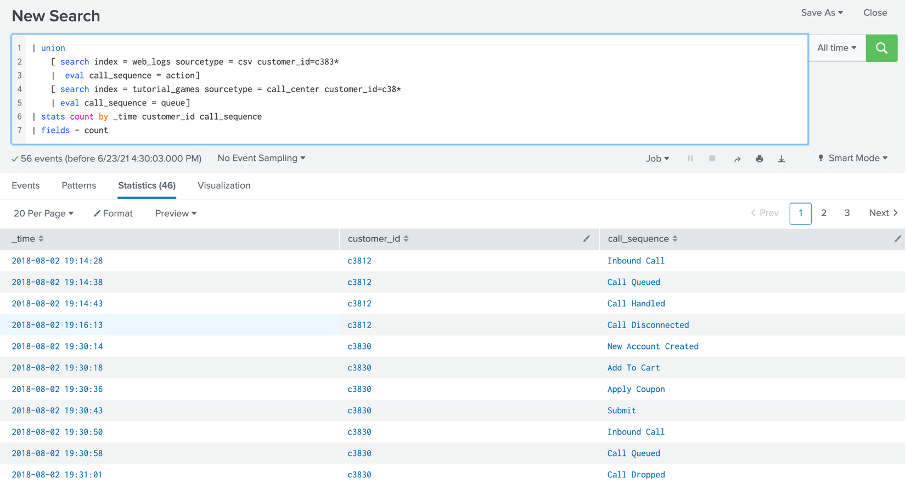Image resolution: width=906 pixels, height=484 pixels.
Task: Open the 20 Per Page dropdown
Action: pyautogui.click(x=43, y=213)
